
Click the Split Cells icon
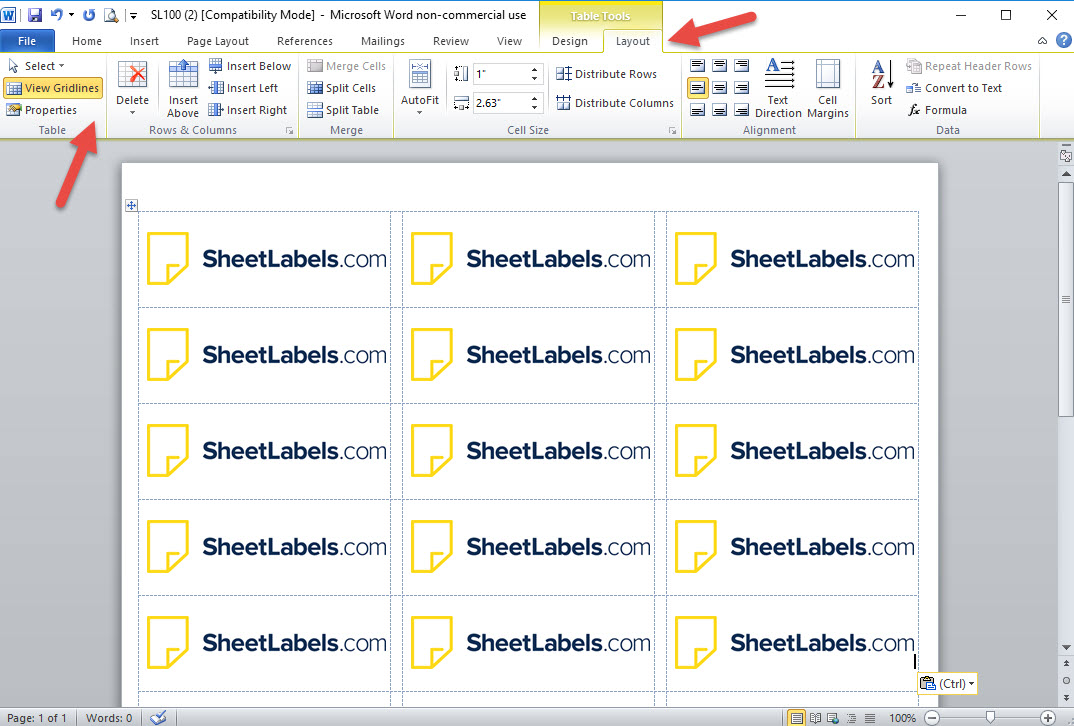pos(315,88)
